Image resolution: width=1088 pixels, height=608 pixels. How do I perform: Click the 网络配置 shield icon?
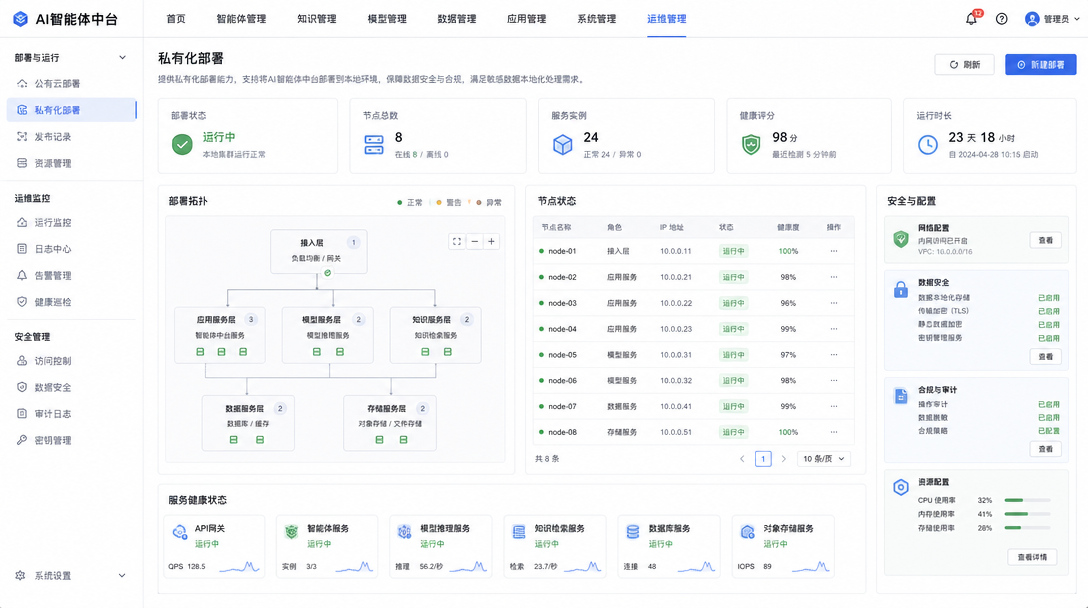pos(901,239)
